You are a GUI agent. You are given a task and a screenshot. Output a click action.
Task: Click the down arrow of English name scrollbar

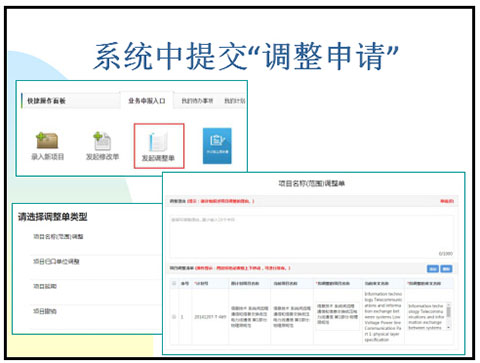tap(449, 328)
